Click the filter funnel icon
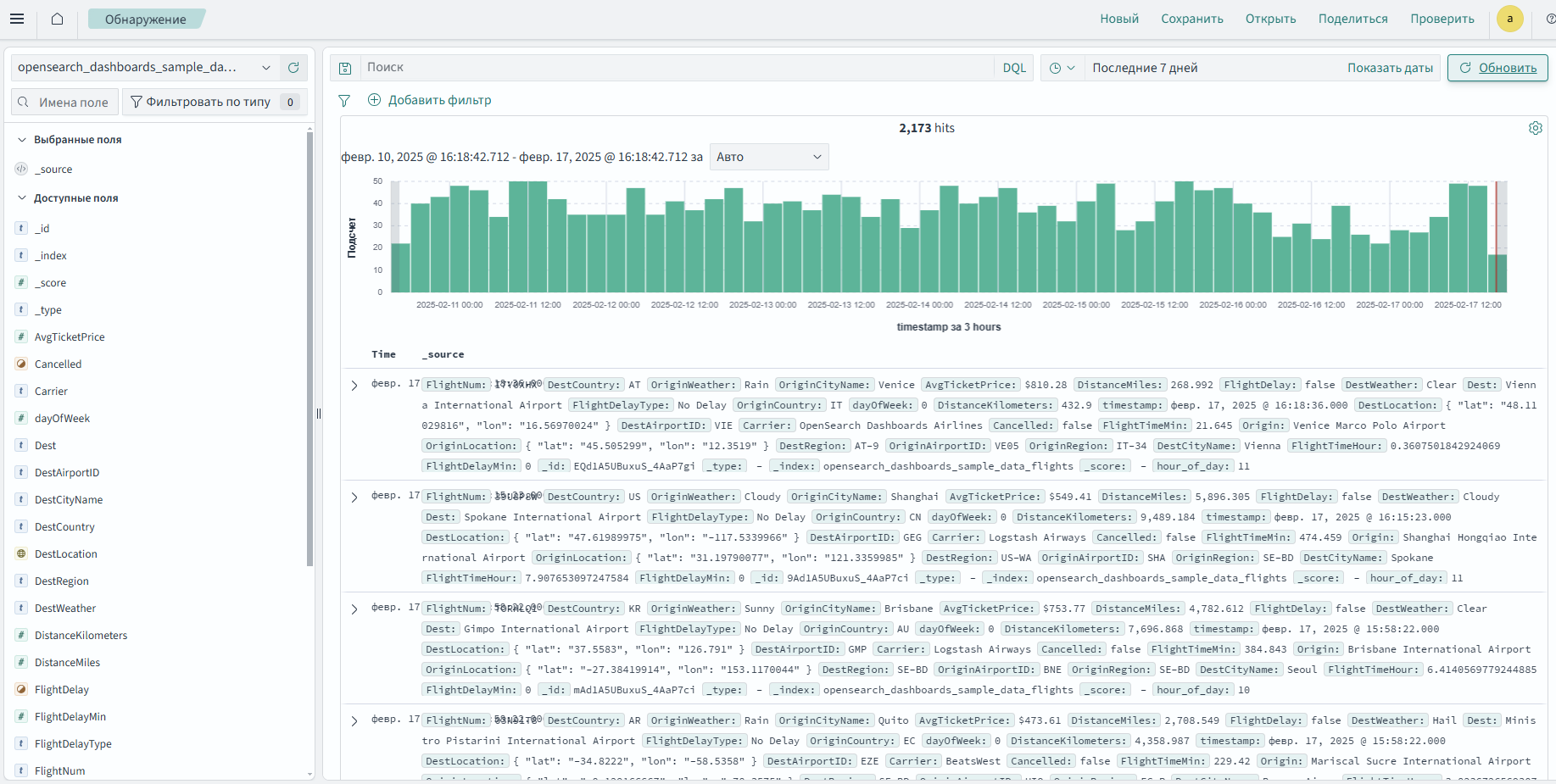This screenshot has height=784, width=1556. tap(344, 101)
